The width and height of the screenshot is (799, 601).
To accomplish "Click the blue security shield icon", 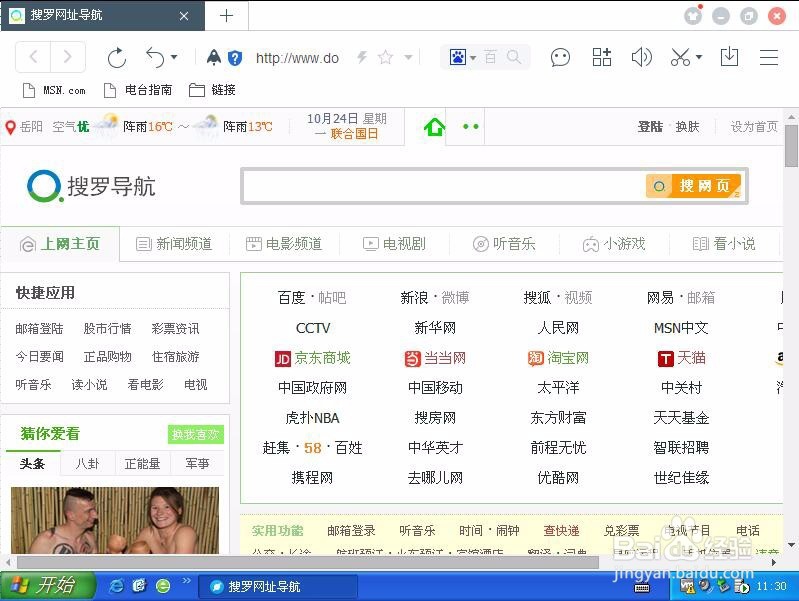I will [235, 58].
